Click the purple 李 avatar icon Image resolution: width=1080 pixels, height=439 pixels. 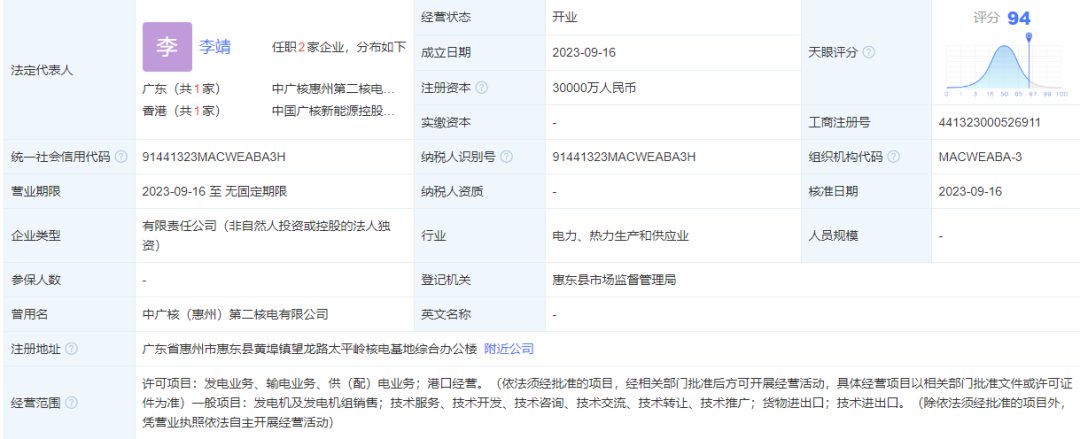pyautogui.click(x=167, y=47)
